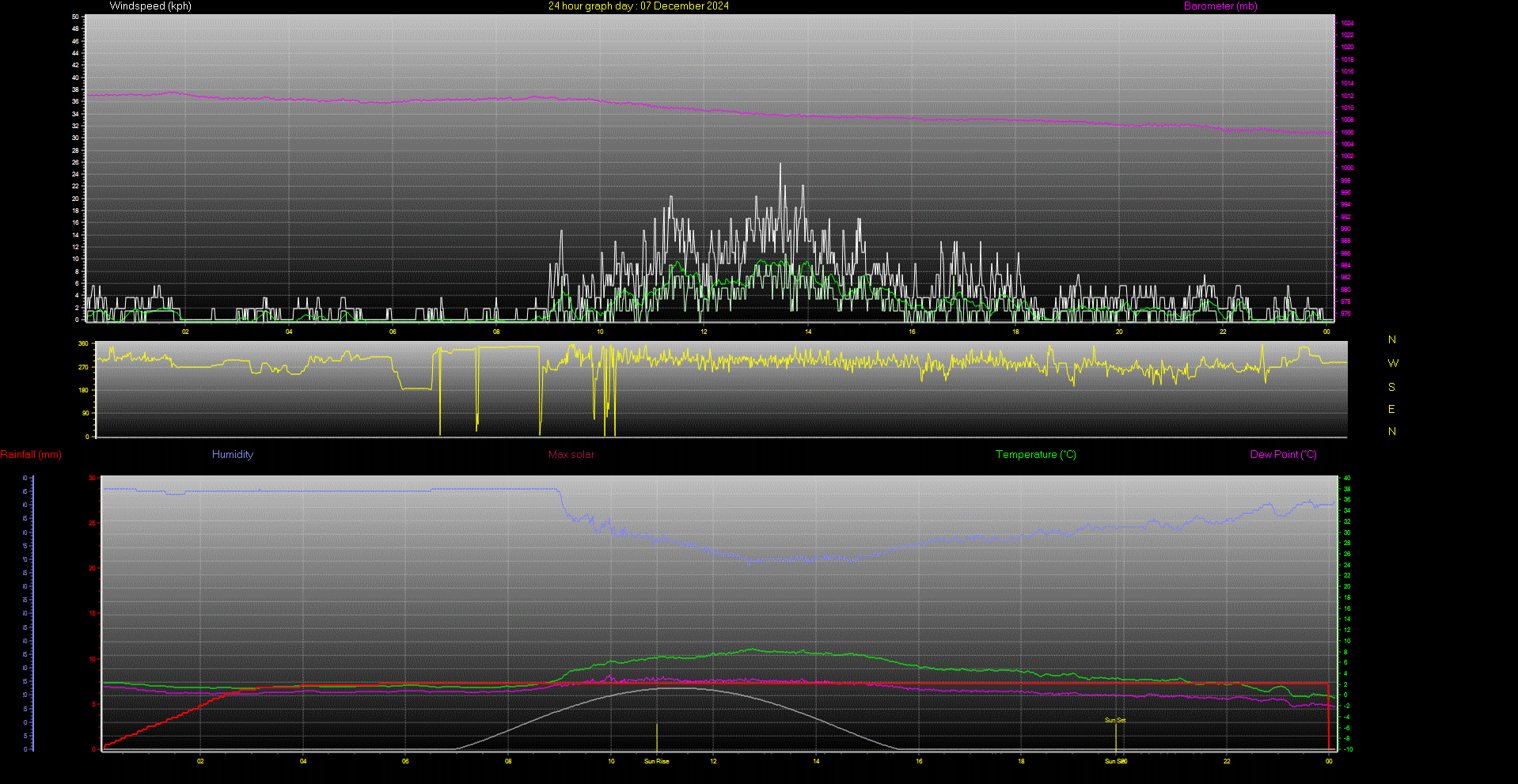1518x784 pixels.
Task: Click the 'Max solar' legend label
Action: pos(571,455)
